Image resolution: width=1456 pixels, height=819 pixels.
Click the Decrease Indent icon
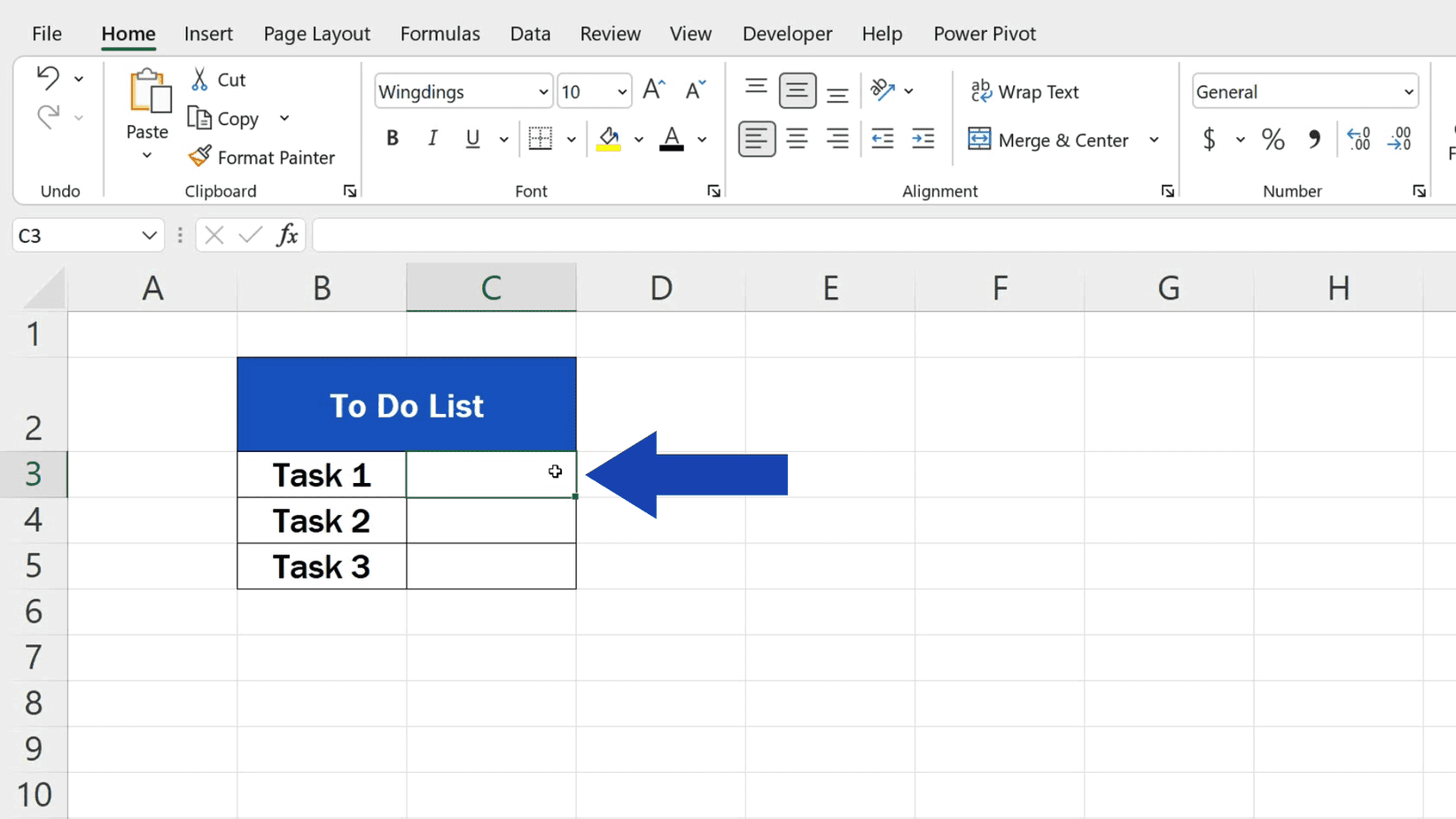pyautogui.click(x=883, y=139)
